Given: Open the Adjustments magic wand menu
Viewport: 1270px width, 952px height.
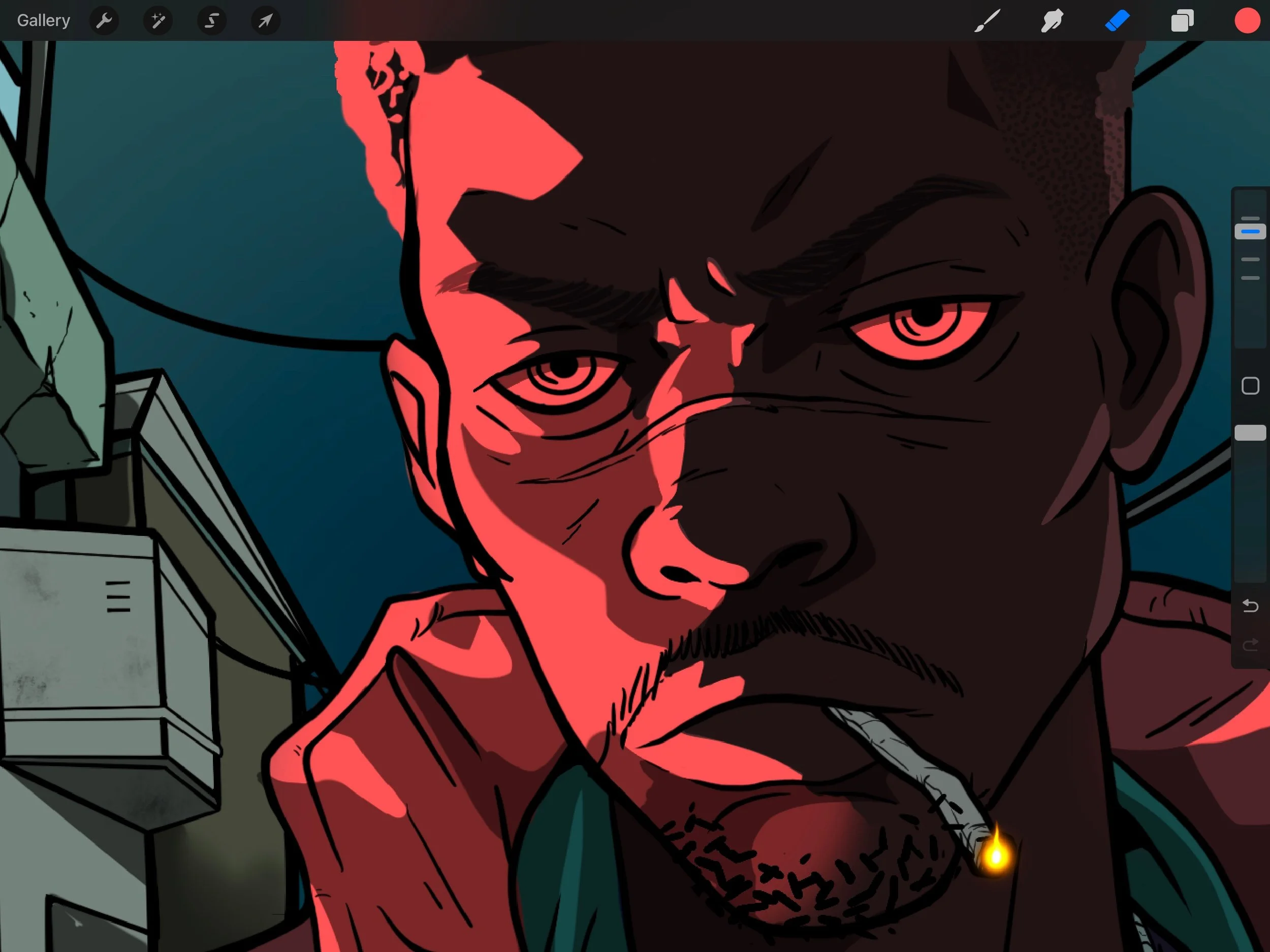Looking at the screenshot, I should click(158, 21).
